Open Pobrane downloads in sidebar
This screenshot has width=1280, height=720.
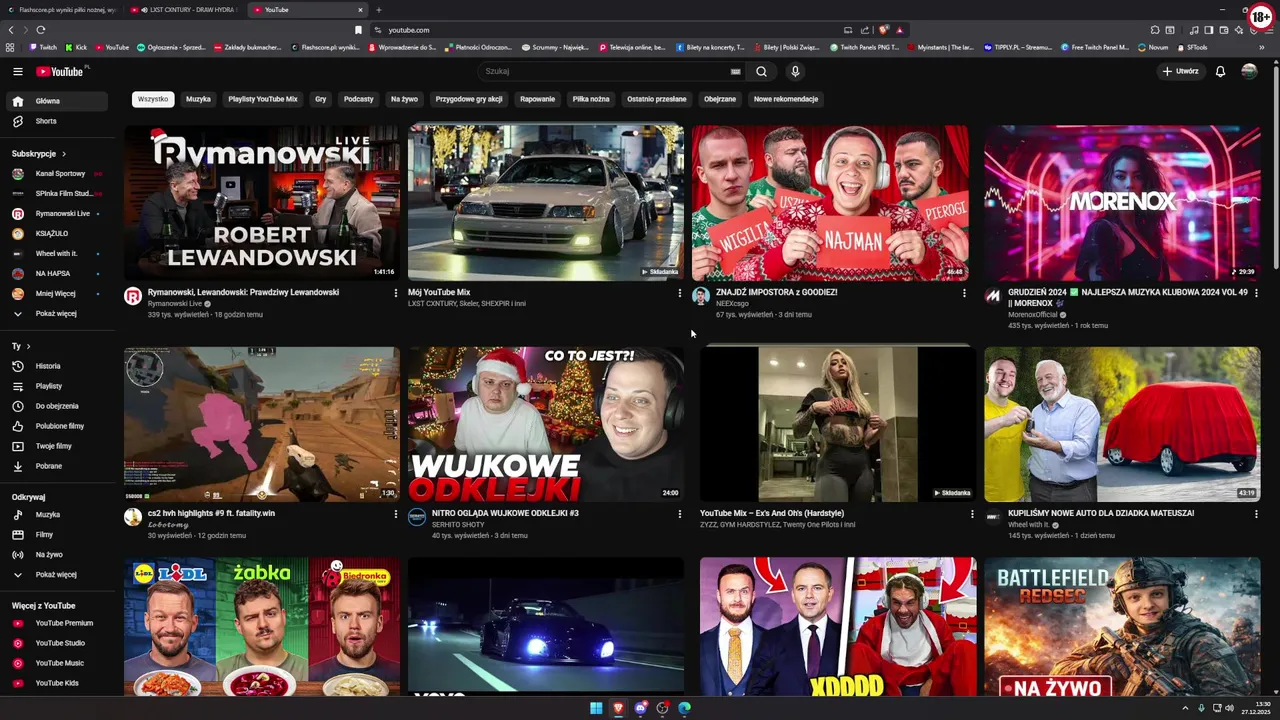pos(55,466)
